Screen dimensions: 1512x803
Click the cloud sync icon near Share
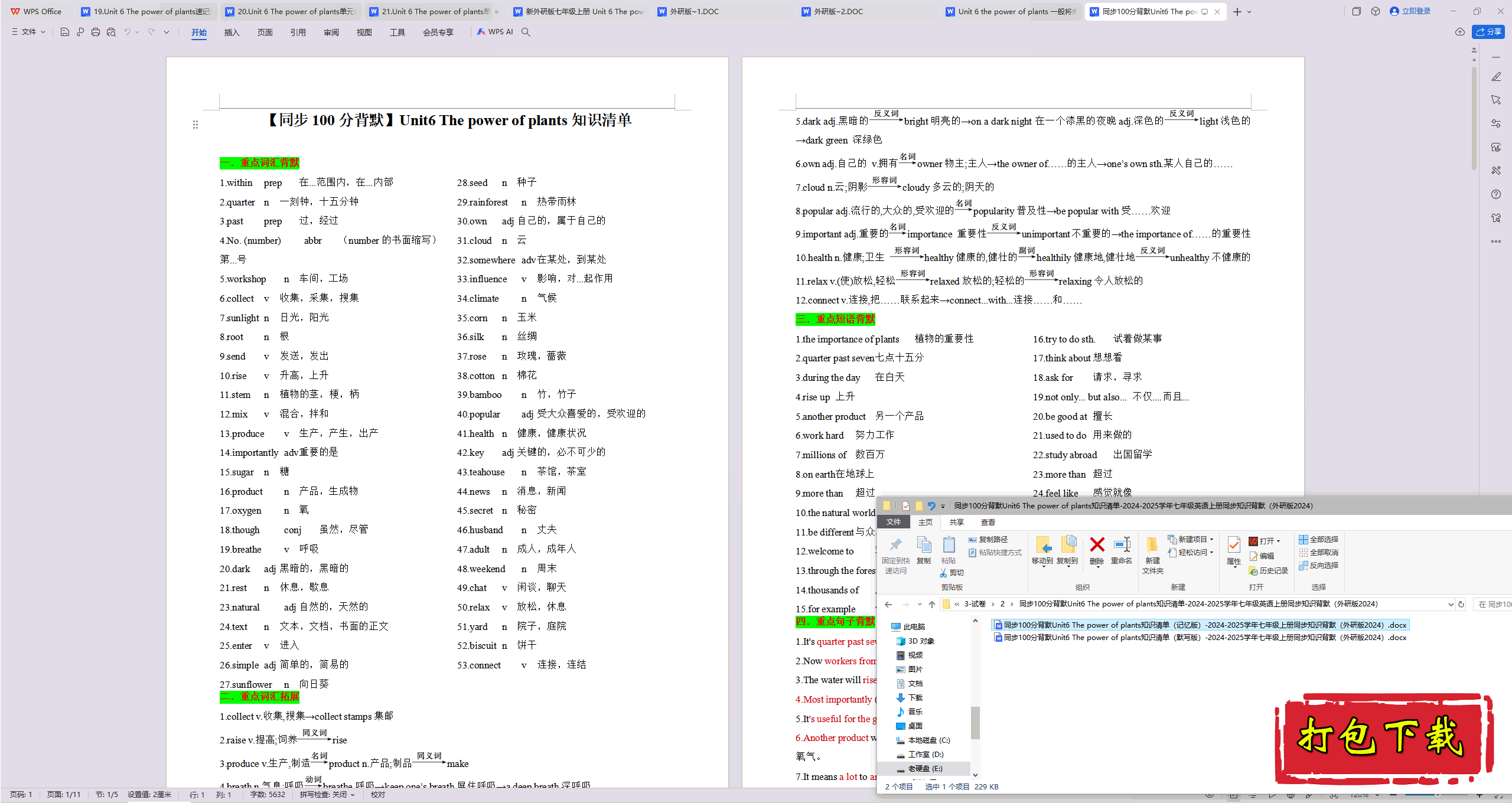[x=1460, y=32]
